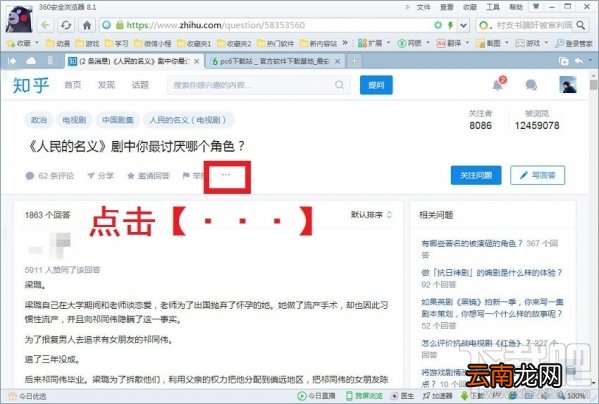This screenshot has width=599, height=404.
Task: Open Zhihu notifications bell icon
Action: (x=498, y=84)
